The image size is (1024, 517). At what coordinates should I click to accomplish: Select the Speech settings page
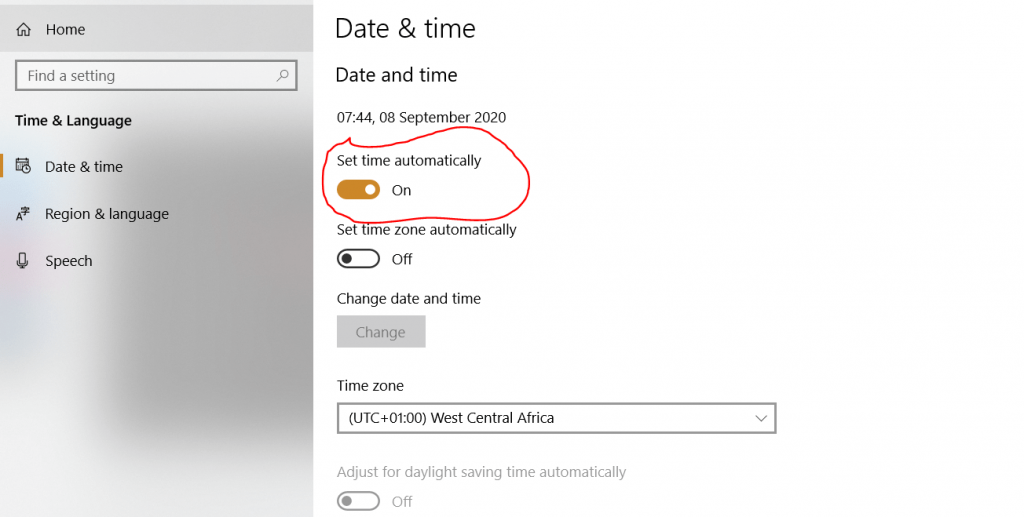[x=69, y=260]
